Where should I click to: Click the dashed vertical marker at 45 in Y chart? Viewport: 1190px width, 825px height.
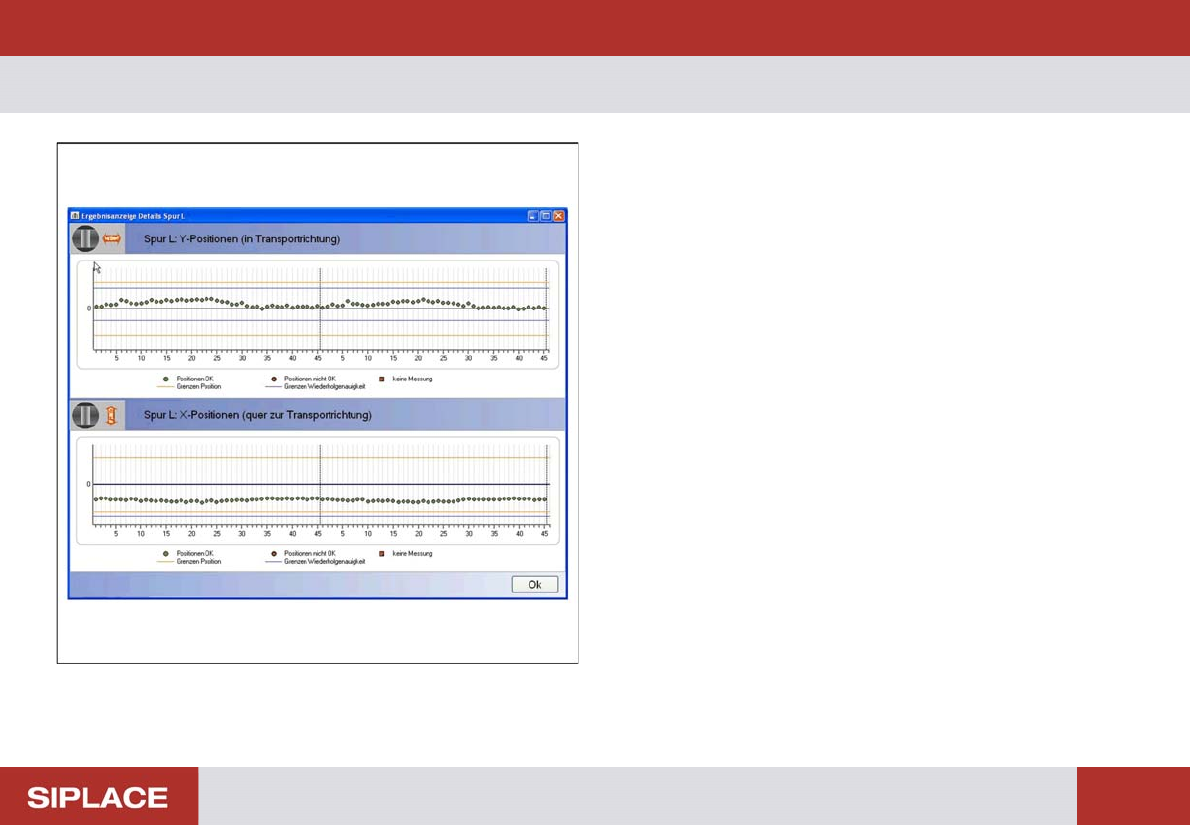320,309
